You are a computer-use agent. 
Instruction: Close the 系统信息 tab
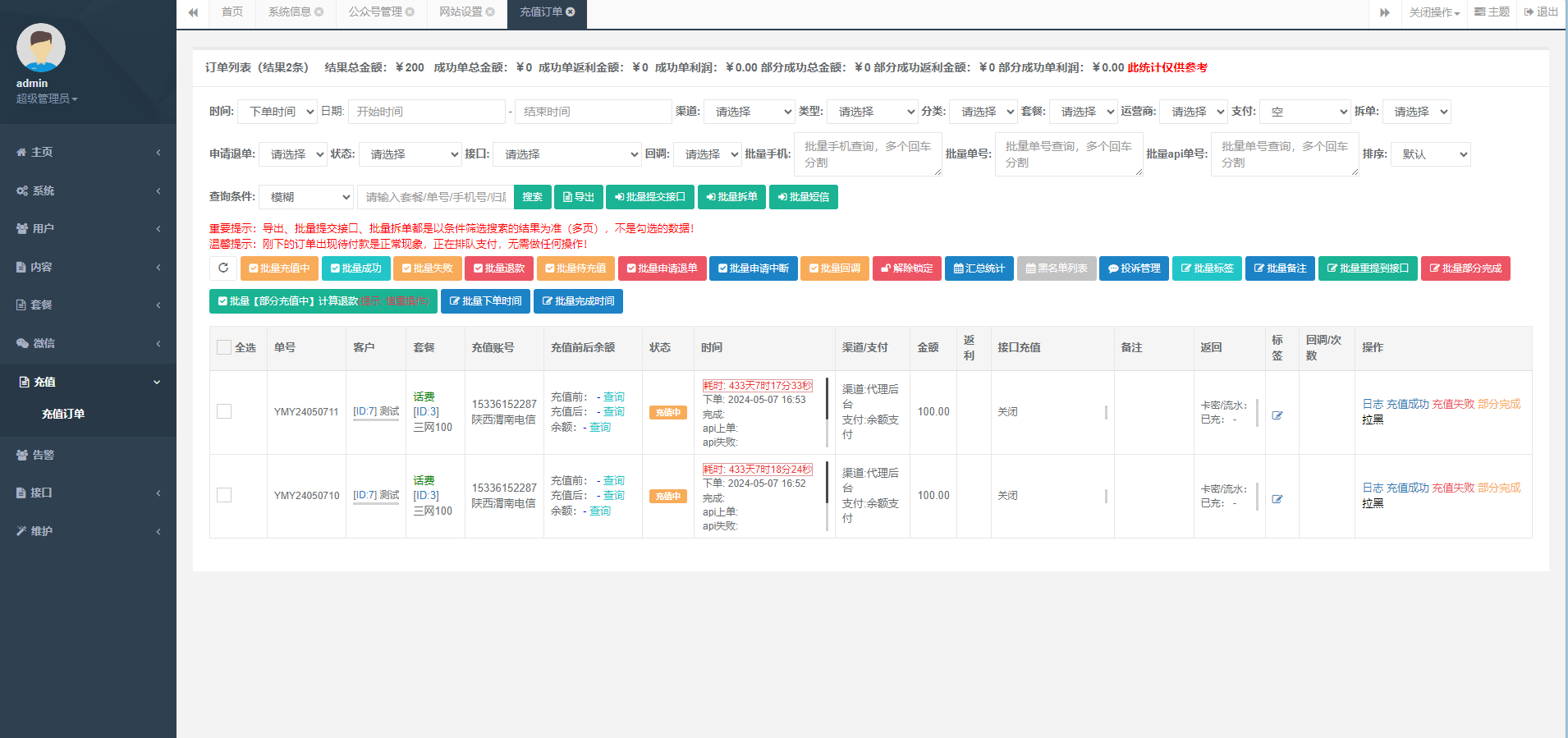(319, 12)
